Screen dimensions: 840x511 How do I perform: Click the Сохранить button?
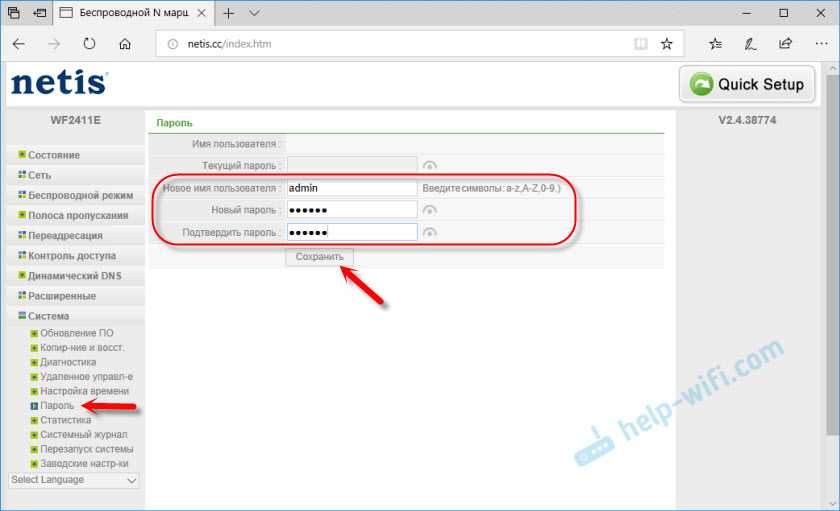pyautogui.click(x=319, y=257)
